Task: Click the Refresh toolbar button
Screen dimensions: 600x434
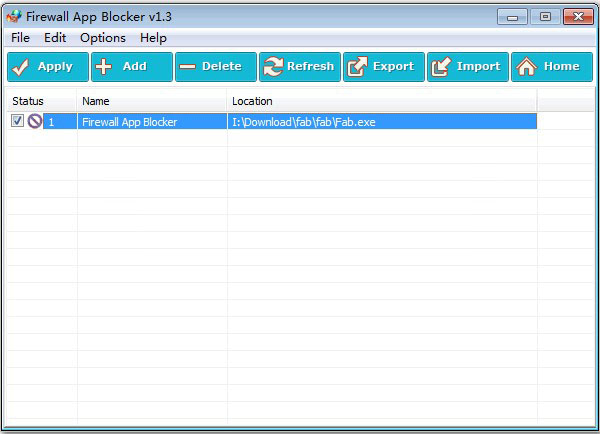Action: [300, 67]
